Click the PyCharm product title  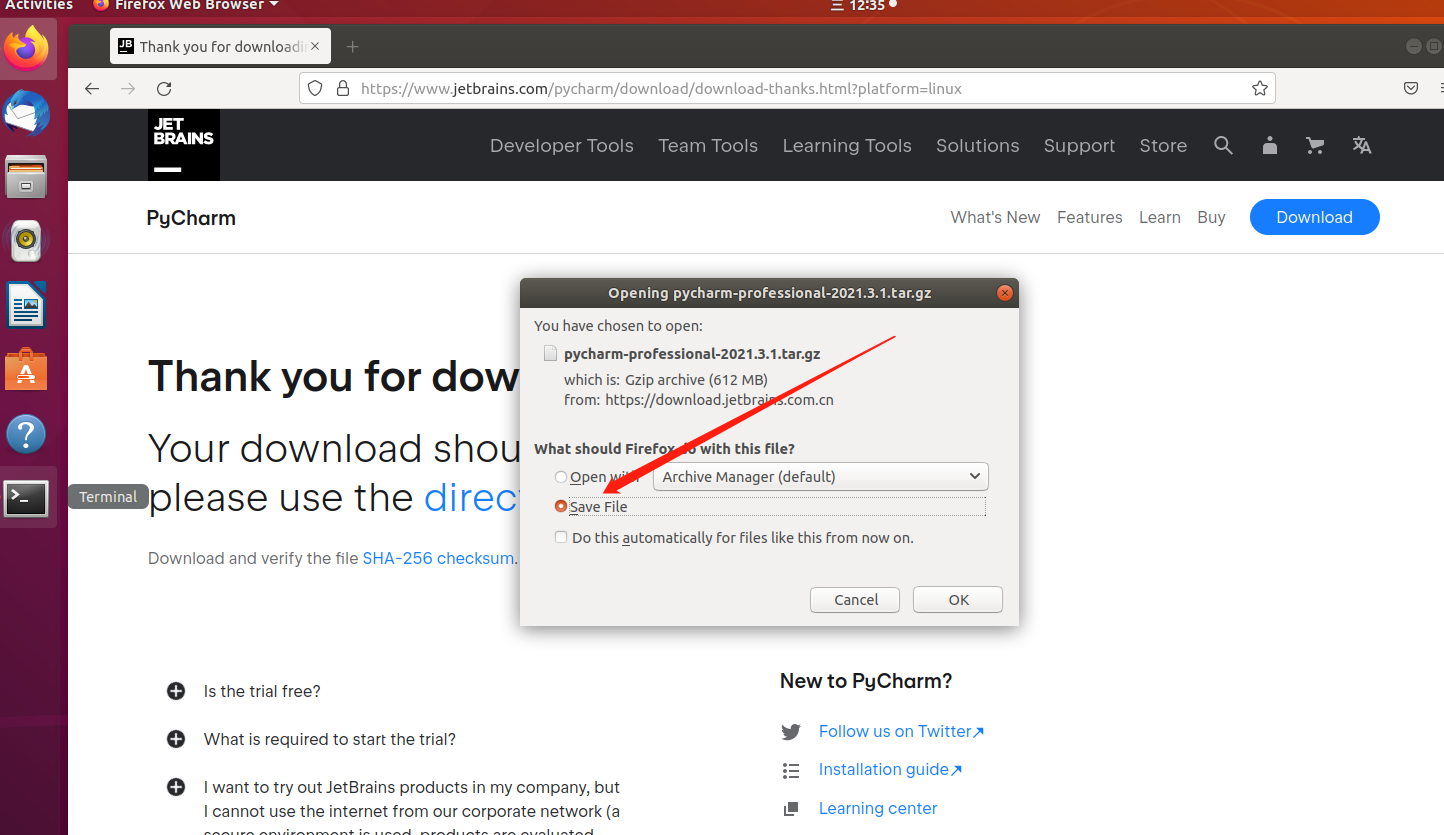(191, 218)
